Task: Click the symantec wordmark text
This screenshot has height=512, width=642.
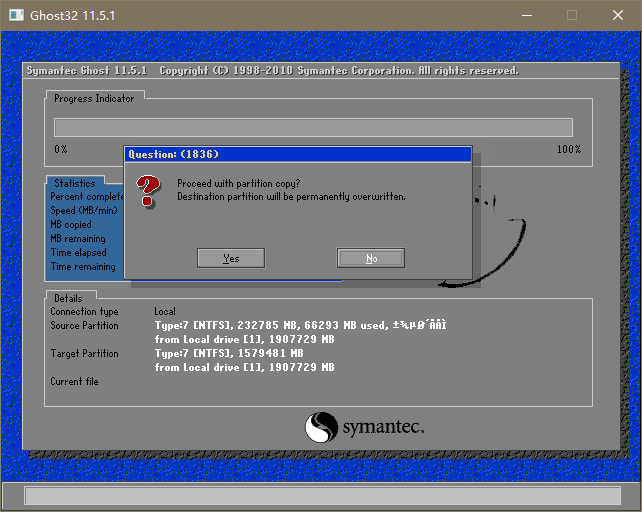Action: click(x=383, y=427)
